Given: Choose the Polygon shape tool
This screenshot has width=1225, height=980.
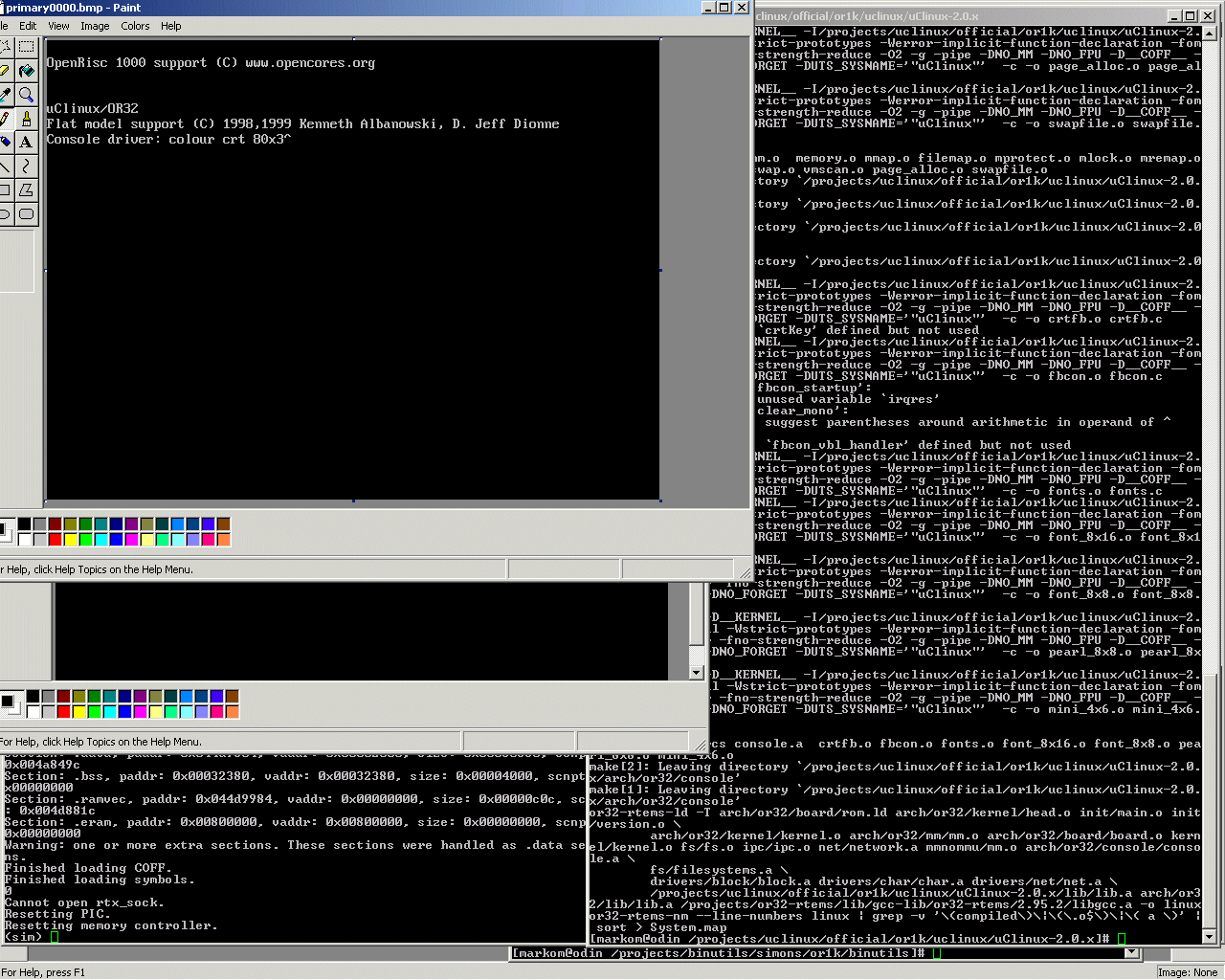Looking at the screenshot, I should 26,190.
